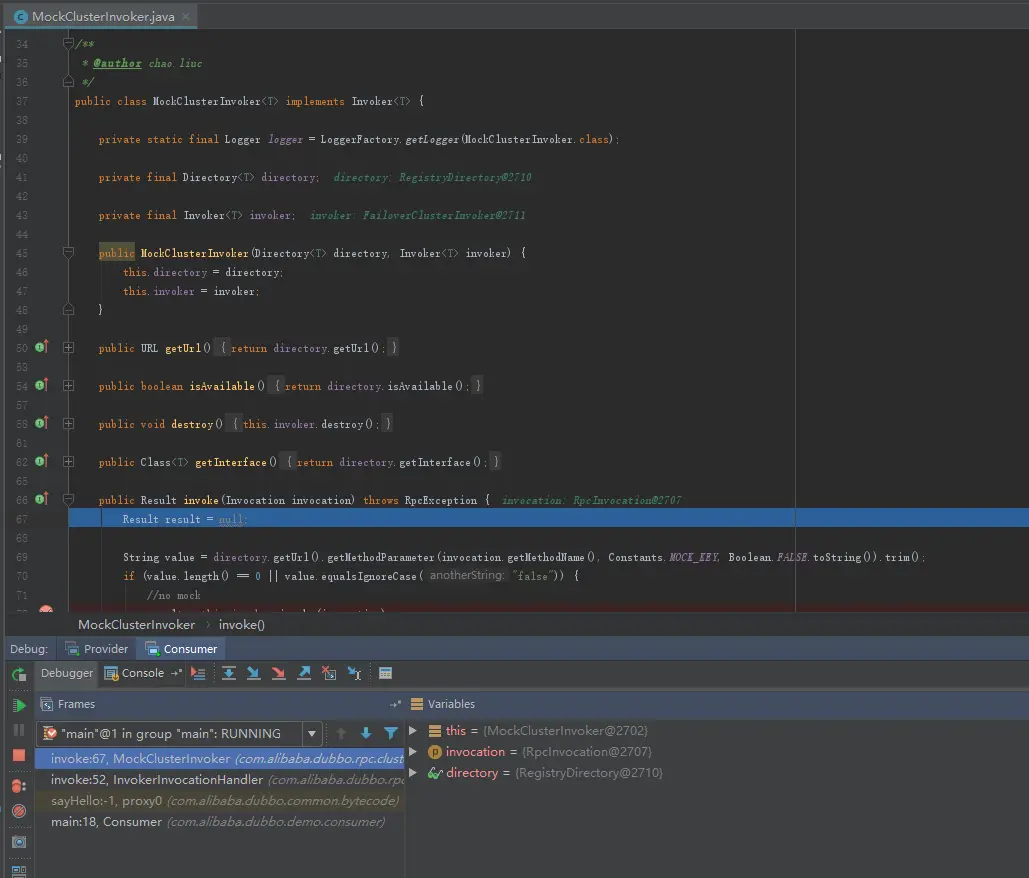Viewport: 1029px width, 878px height.
Task: Collapse the Javadoc comment fold at line 34
Action: pos(68,43)
